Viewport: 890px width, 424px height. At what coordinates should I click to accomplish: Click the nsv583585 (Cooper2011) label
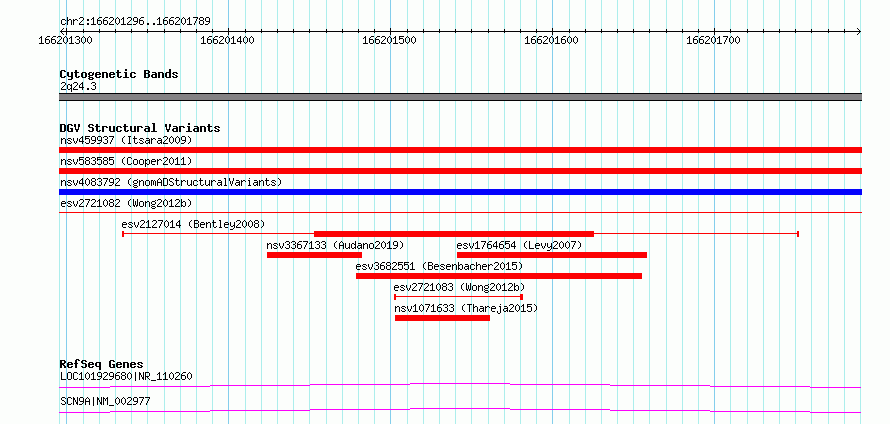click(126, 161)
